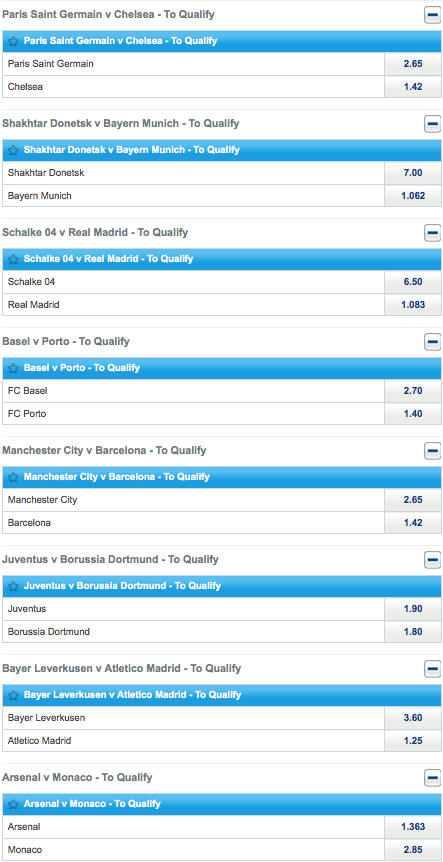Star the Manchester City v Barcelona market
The height and width of the screenshot is (862, 443).
[x=14, y=477]
